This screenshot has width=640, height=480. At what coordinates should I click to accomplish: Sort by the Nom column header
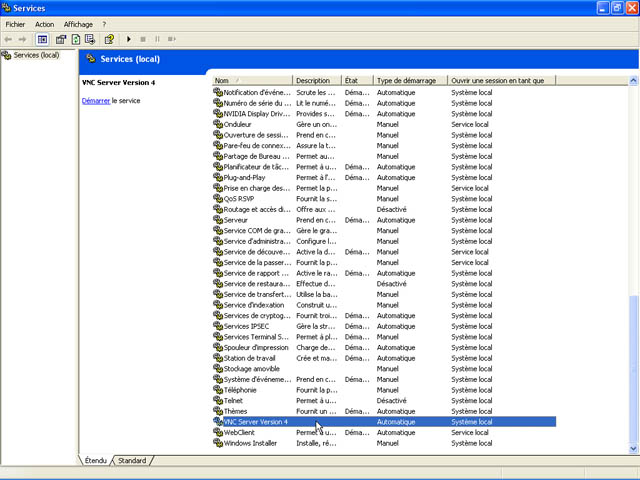click(252, 80)
